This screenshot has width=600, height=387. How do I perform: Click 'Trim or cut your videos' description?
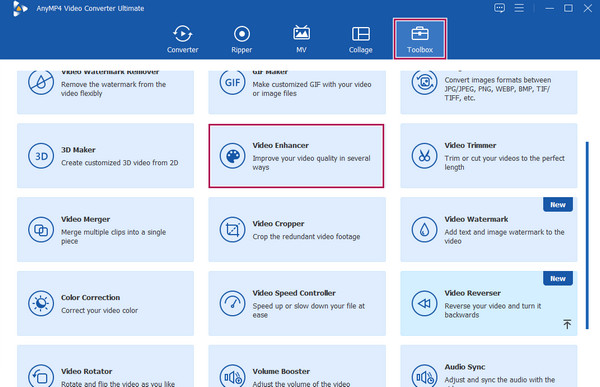[x=504, y=163]
